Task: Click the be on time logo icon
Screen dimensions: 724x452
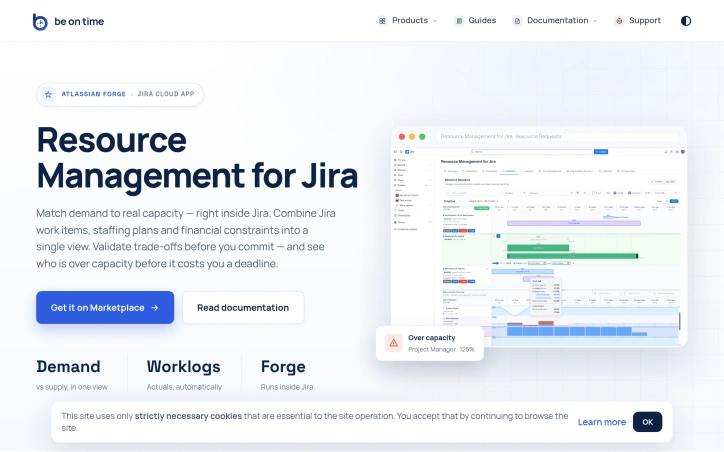Action: 40,22
